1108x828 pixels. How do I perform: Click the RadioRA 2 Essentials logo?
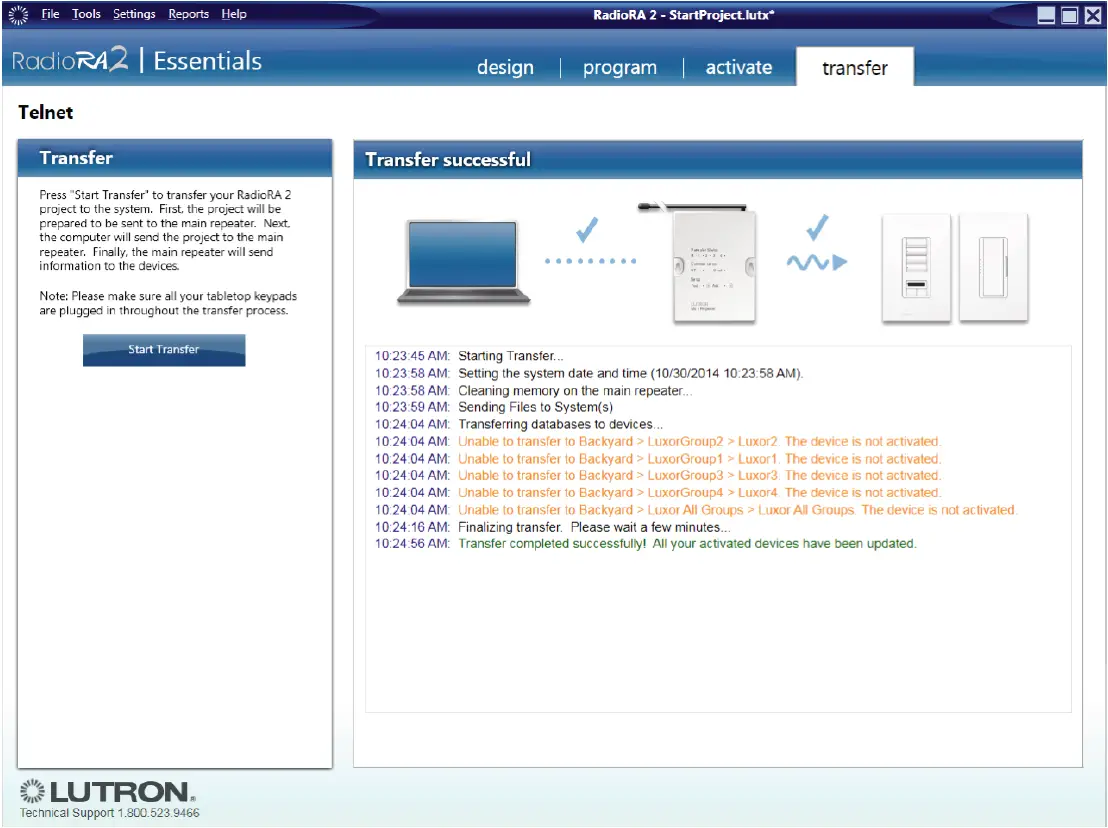pyautogui.click(x=136, y=61)
